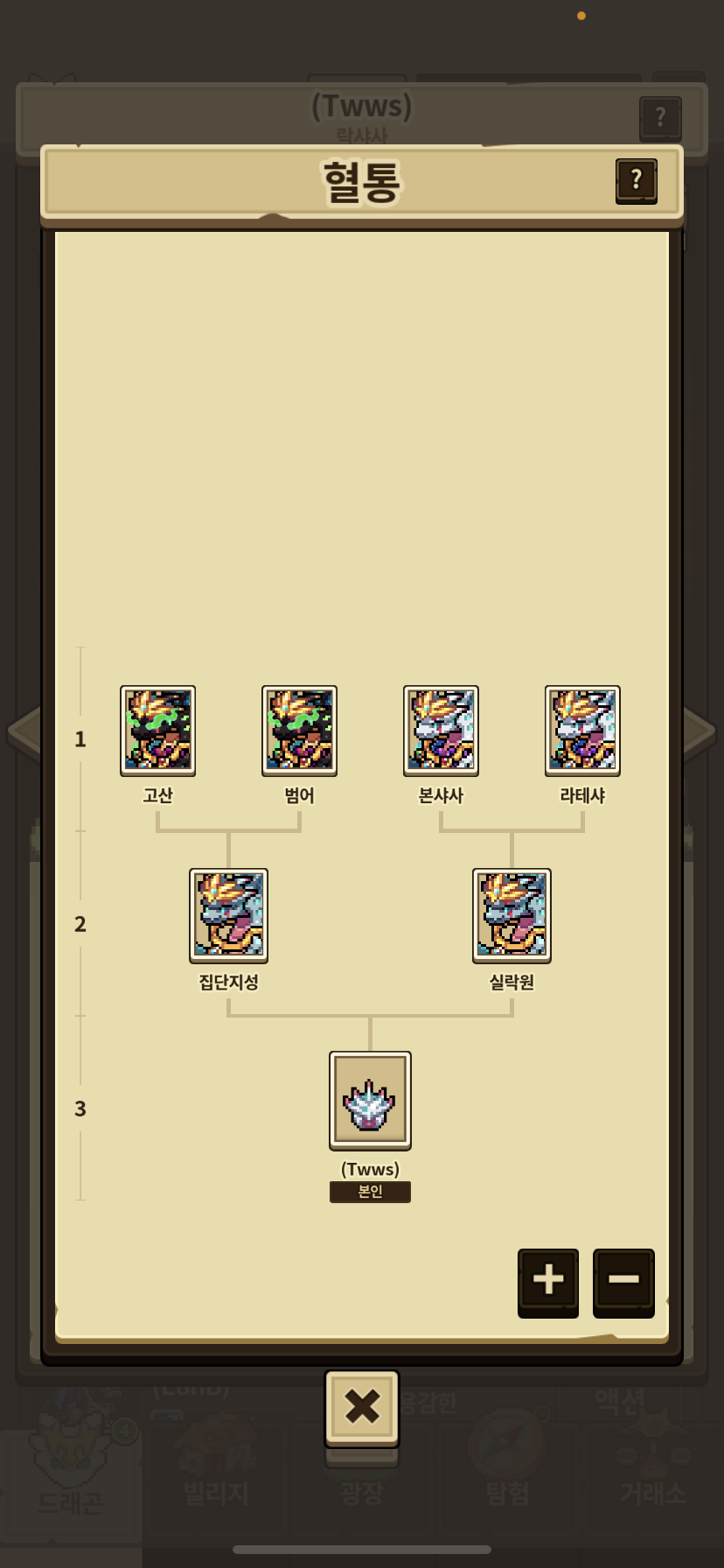Select the 집단지성 parent dragon
The height and width of the screenshot is (1568, 724).
[228, 915]
